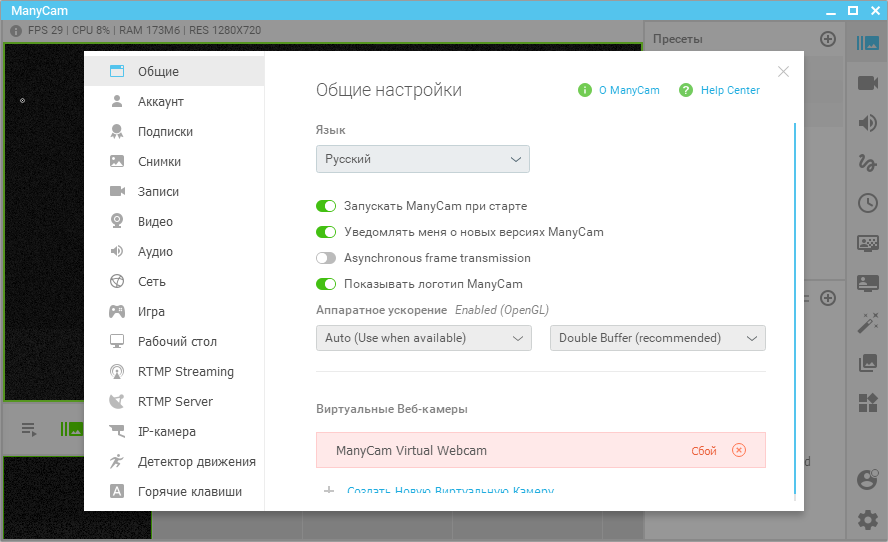Close the settings dialog with X
Viewport: 888px width, 542px height.
click(783, 71)
